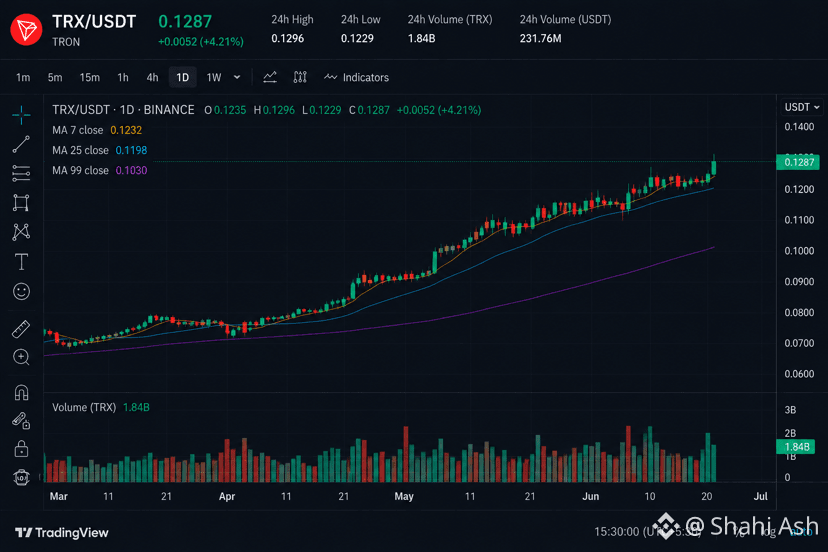
Task: Click the 0.1232 MA 7 value
Action: click(x=126, y=130)
